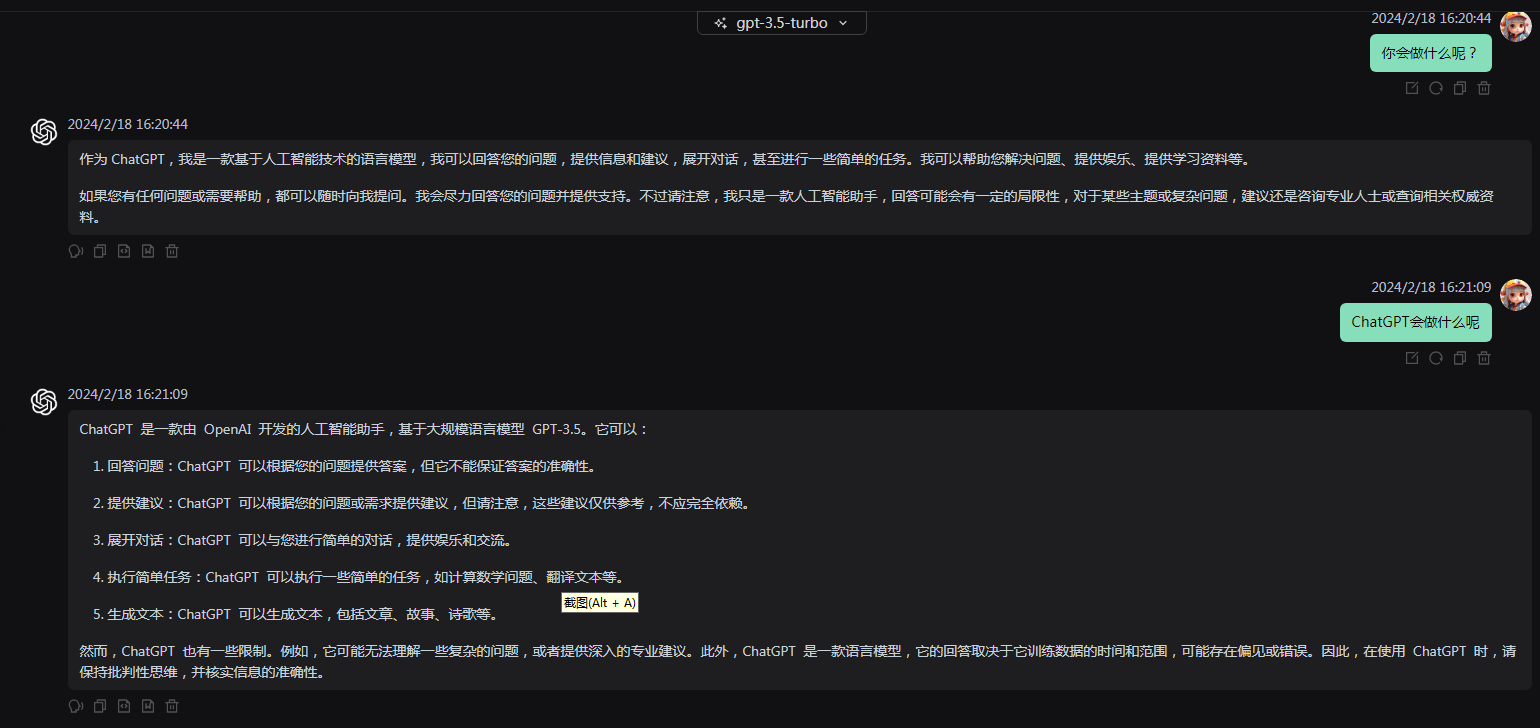Click the user avatar beside '你会做什么呢？'
Viewport: 1540px width, 728px height.
coord(1515,26)
